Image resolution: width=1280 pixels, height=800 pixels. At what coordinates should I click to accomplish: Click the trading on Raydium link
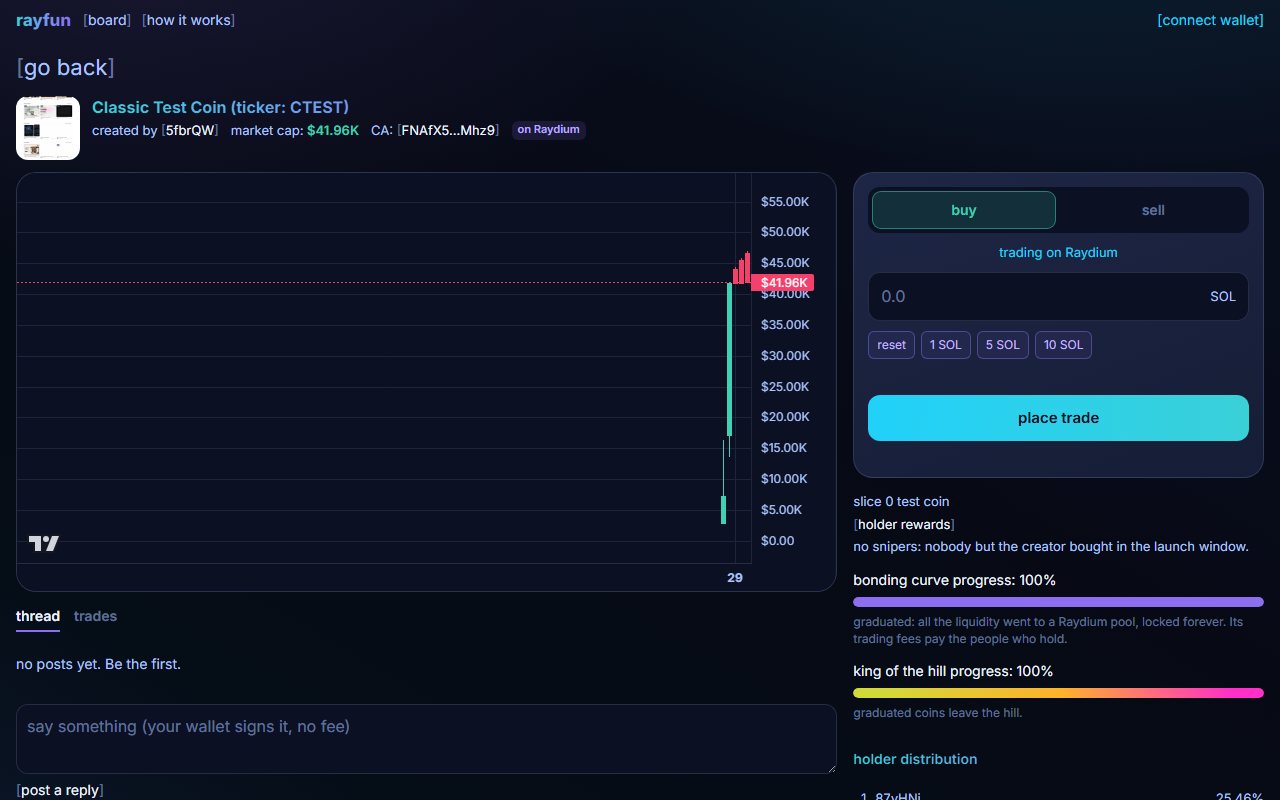[x=1058, y=253]
